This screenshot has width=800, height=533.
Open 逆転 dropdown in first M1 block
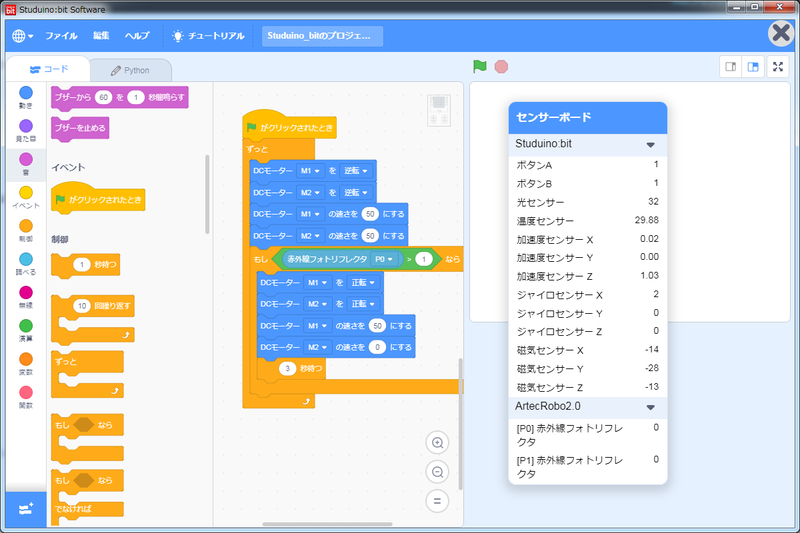355,171
